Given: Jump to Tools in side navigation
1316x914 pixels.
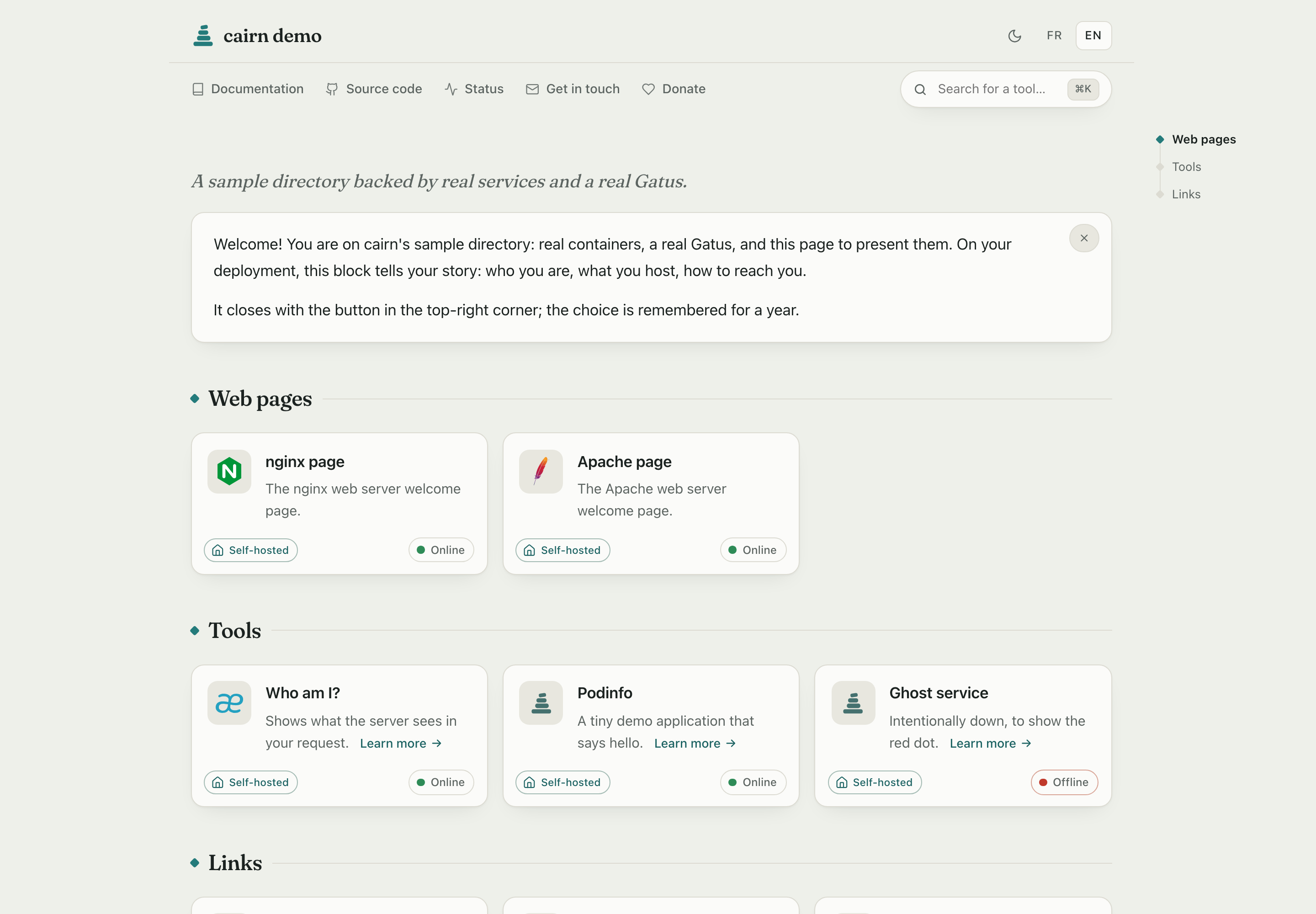Looking at the screenshot, I should [x=1186, y=167].
